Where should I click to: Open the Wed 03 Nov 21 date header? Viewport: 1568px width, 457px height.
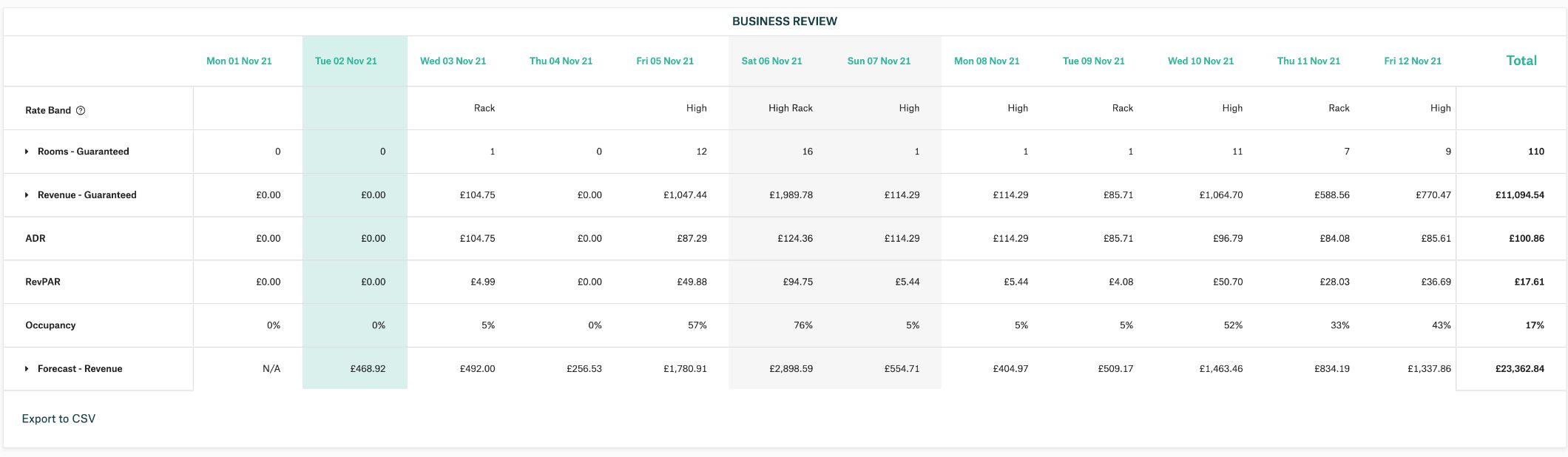453,61
